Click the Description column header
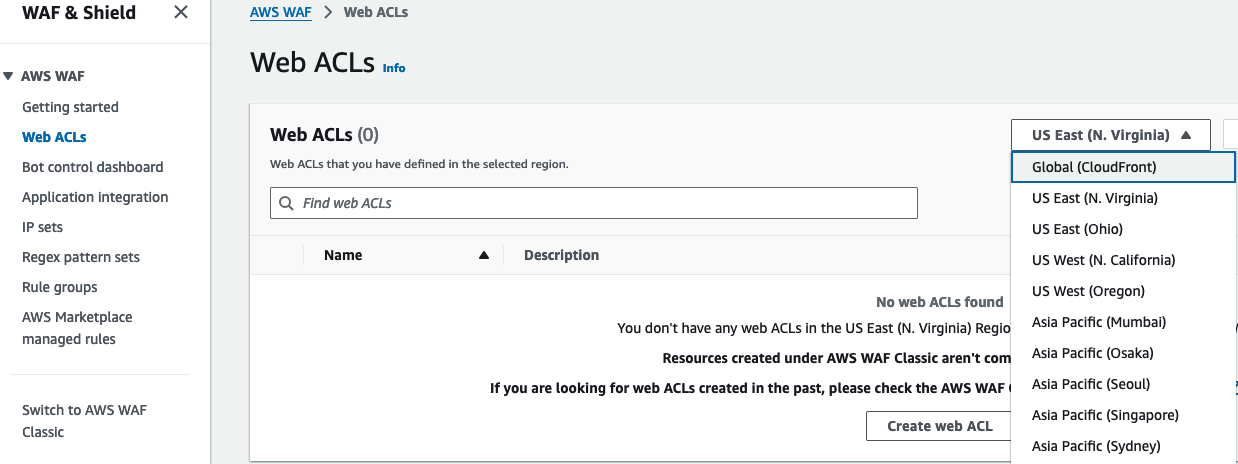 tap(561, 255)
